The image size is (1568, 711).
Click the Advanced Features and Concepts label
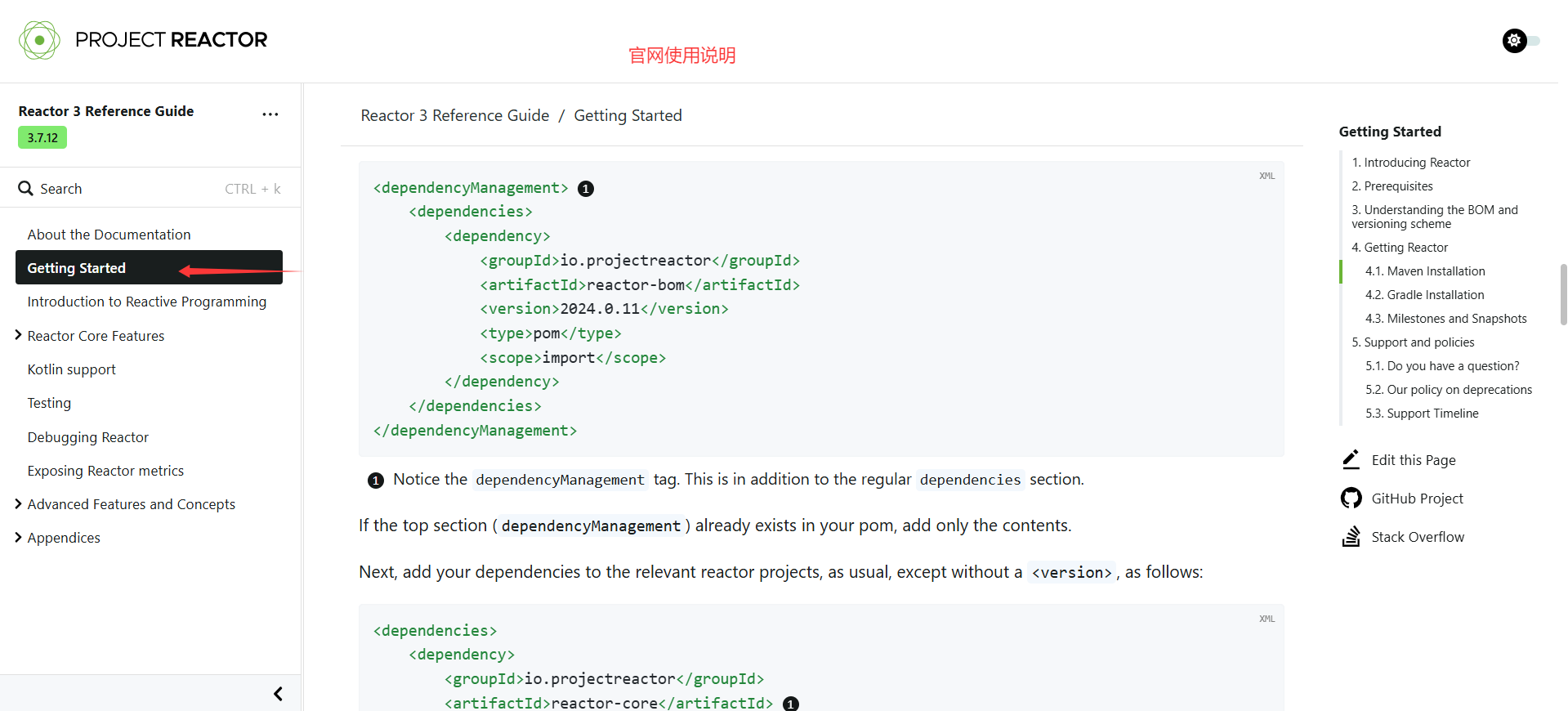coord(132,504)
